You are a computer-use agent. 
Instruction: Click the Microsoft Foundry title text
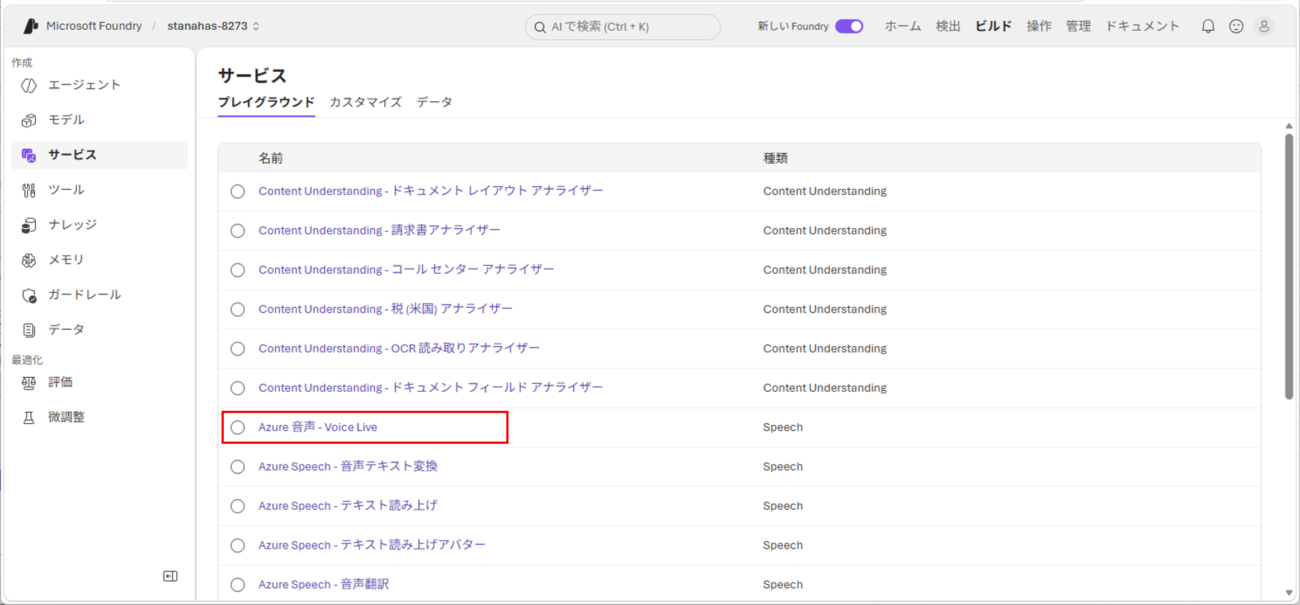pos(94,26)
